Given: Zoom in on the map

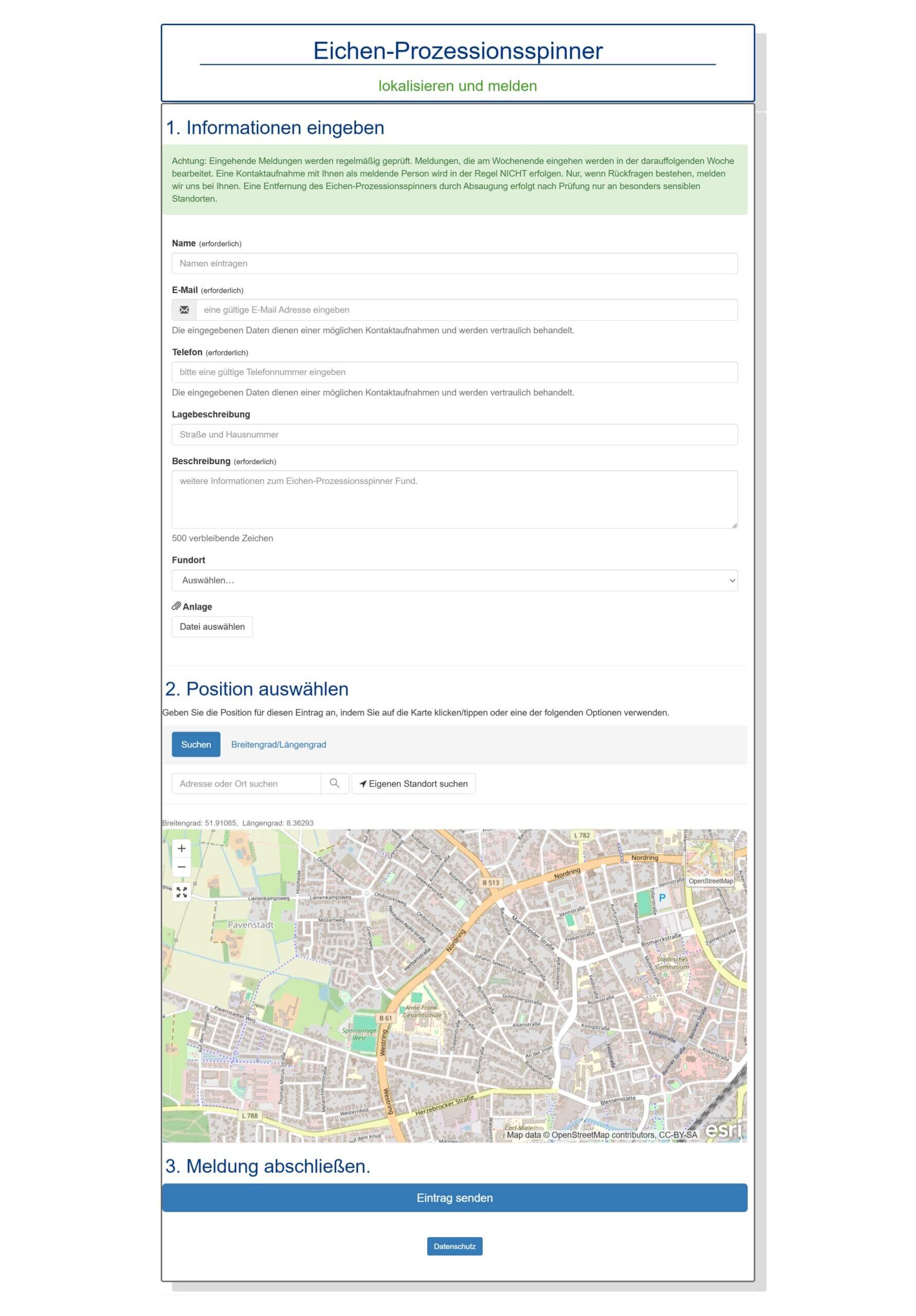Looking at the screenshot, I should (x=181, y=848).
